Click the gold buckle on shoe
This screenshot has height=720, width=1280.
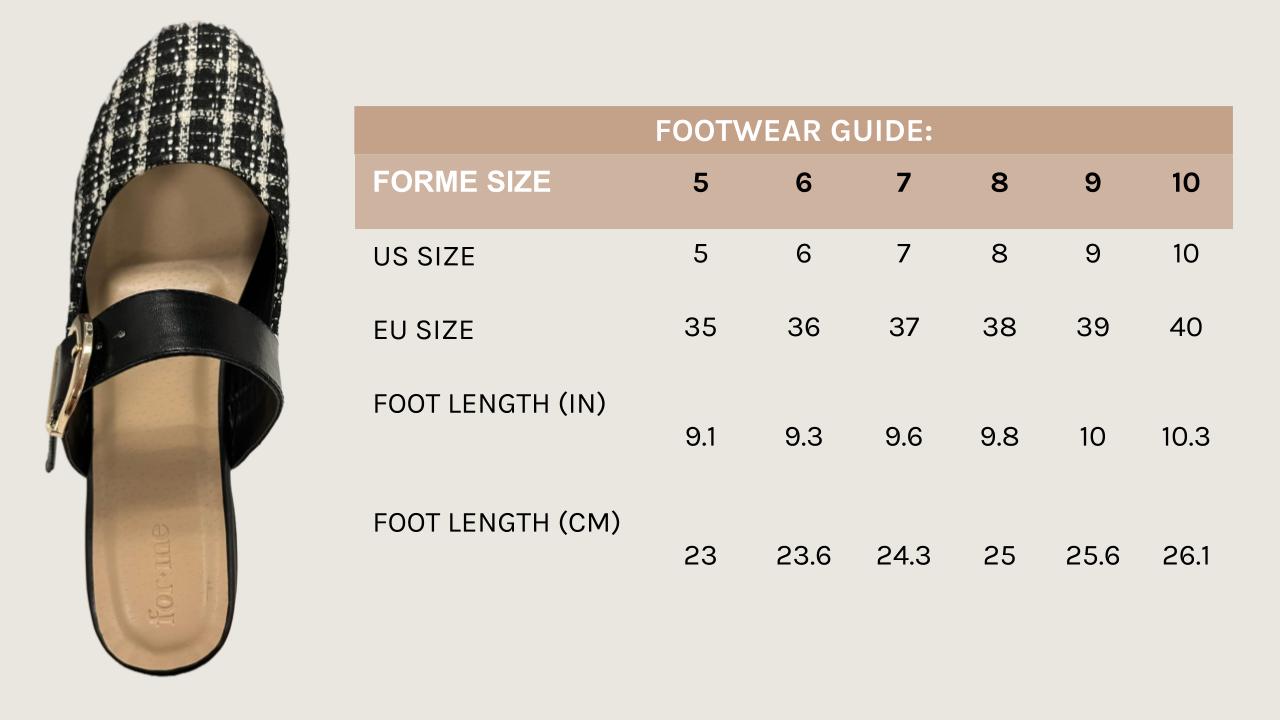click(70, 375)
